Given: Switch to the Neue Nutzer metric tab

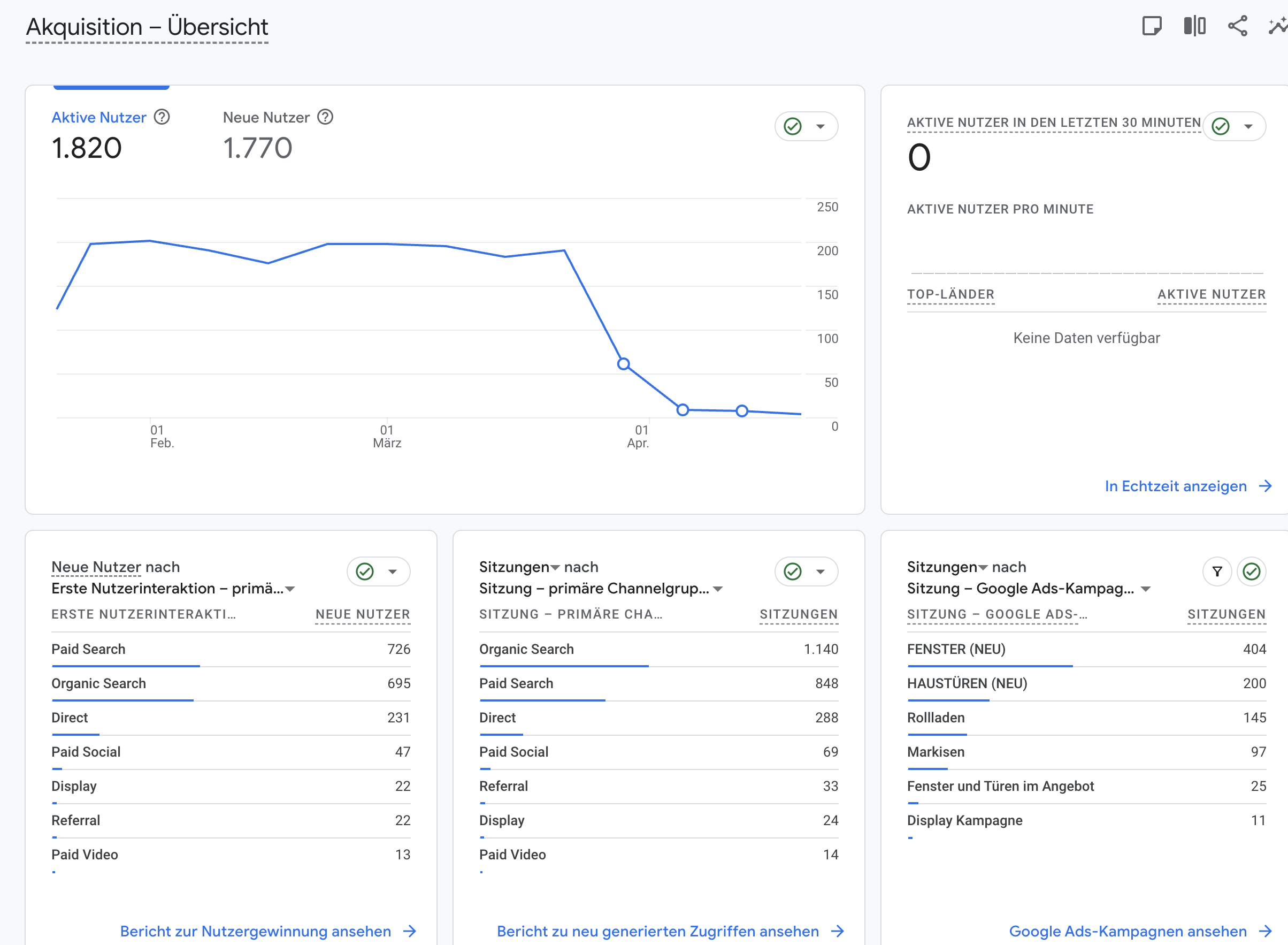Looking at the screenshot, I should [x=266, y=118].
